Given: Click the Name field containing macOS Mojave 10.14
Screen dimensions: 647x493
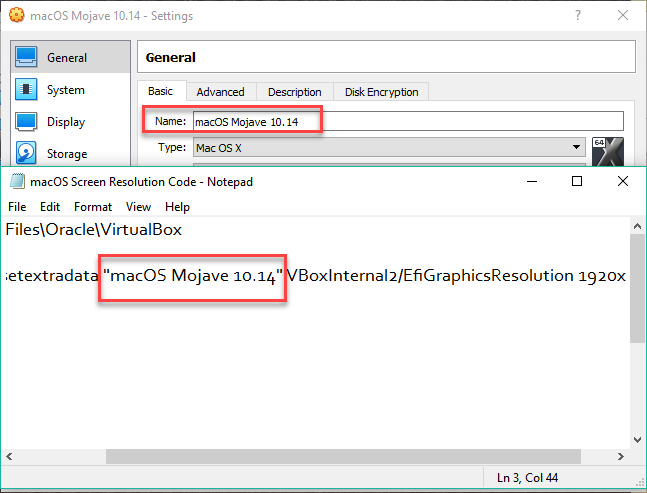Looking at the screenshot, I should [x=406, y=121].
